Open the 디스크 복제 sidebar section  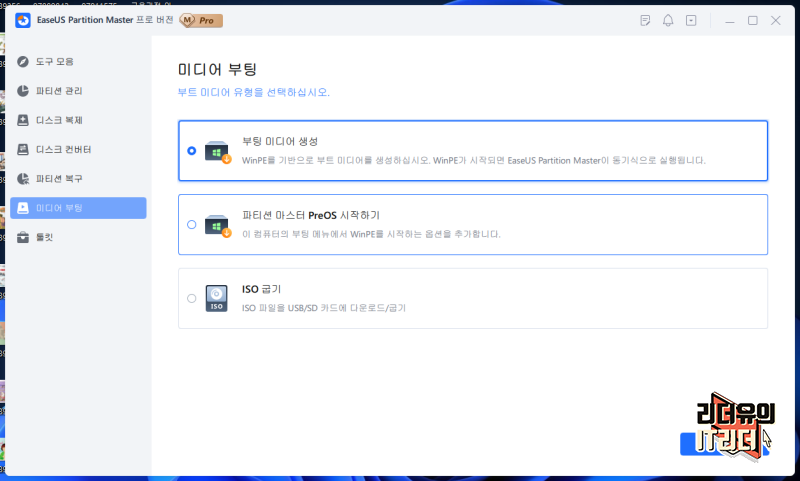[78, 120]
